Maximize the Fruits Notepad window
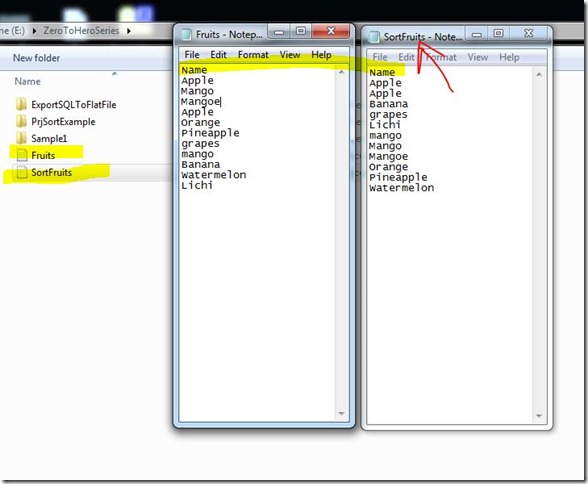This screenshot has height=484, width=588. tap(300, 31)
